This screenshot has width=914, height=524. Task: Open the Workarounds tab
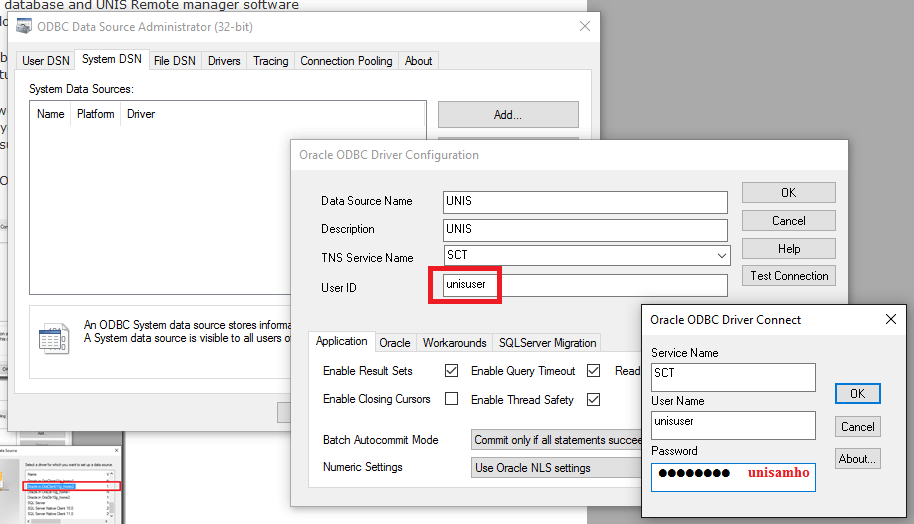coord(455,343)
